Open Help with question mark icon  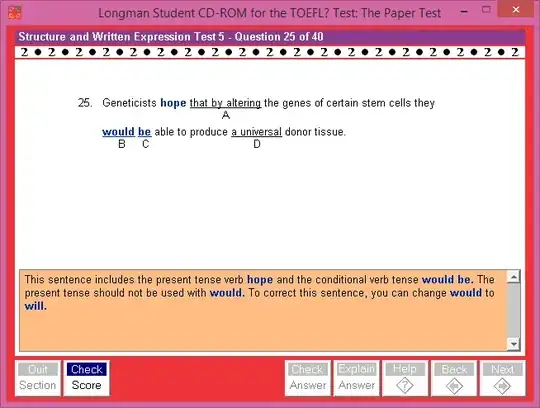point(405,378)
